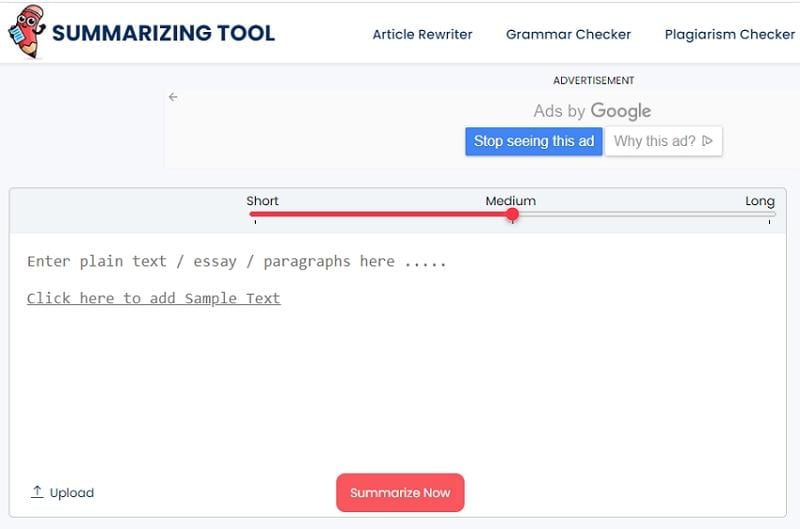Click the pencil mascot logo icon
800x529 pixels.
coord(27,32)
